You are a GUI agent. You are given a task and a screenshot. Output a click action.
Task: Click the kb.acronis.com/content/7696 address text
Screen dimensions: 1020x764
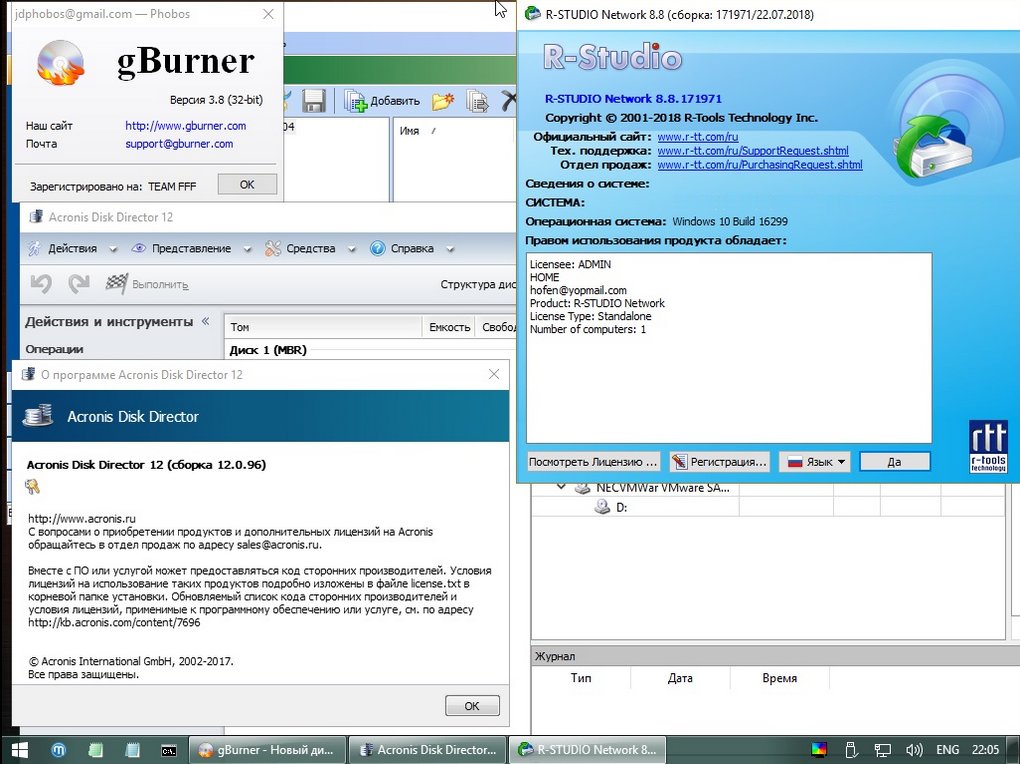coord(114,622)
